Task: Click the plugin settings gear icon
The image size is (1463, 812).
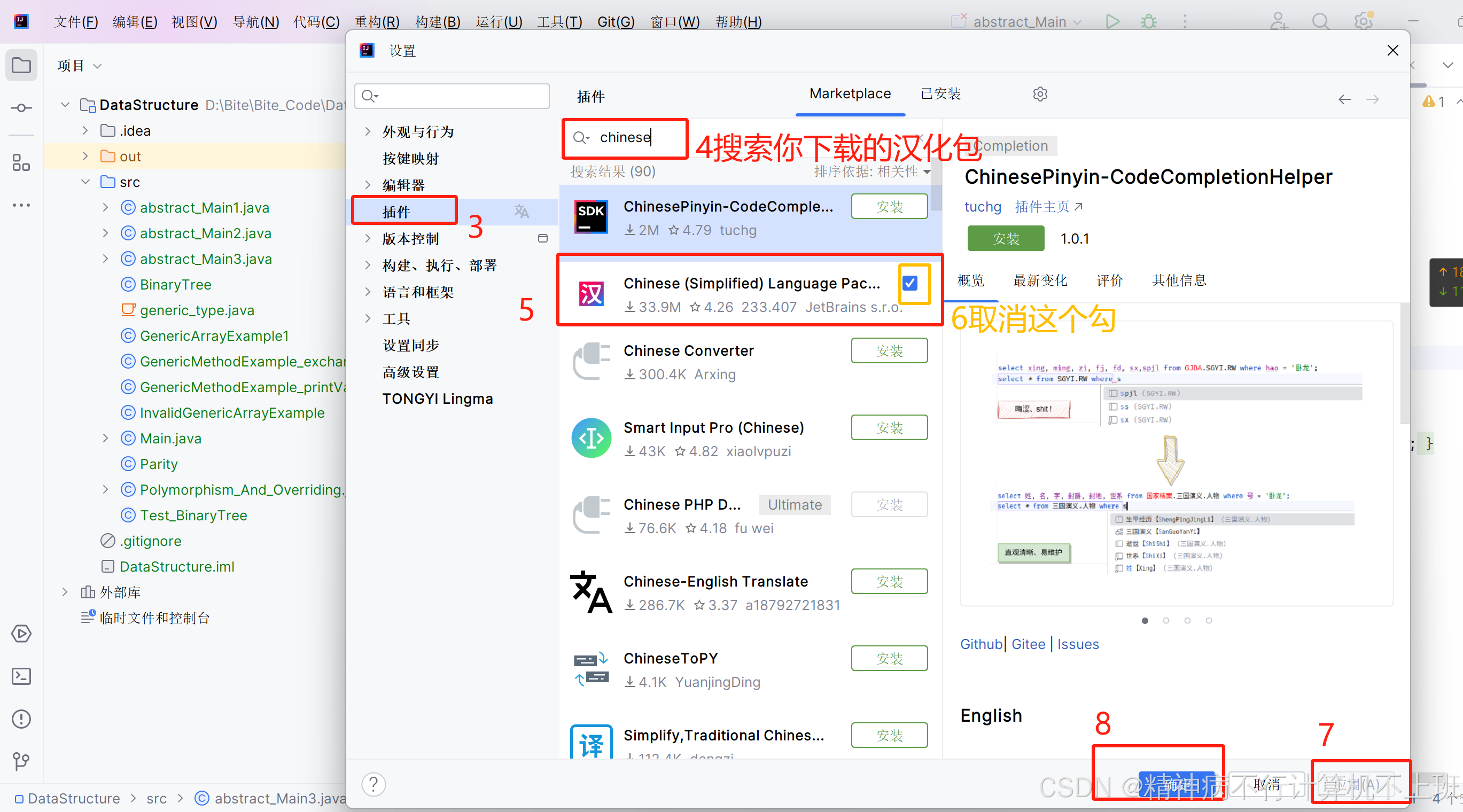Action: 1040,93
